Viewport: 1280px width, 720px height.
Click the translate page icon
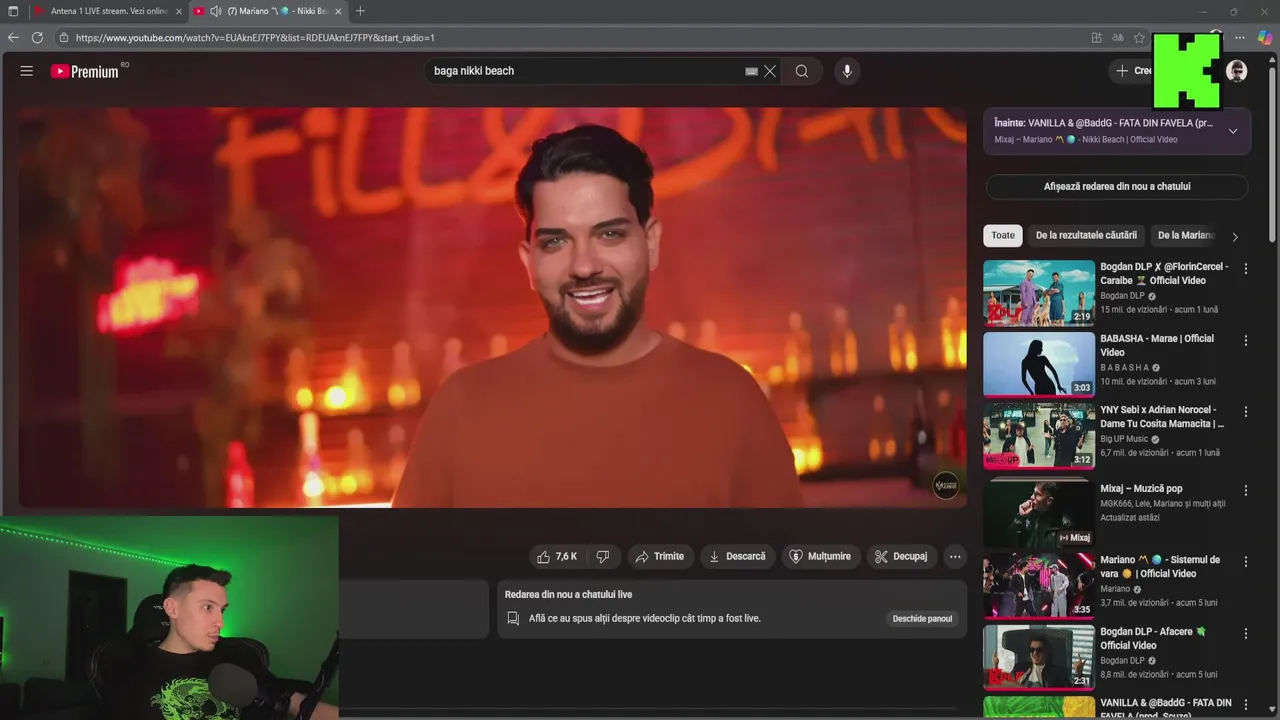1118,38
